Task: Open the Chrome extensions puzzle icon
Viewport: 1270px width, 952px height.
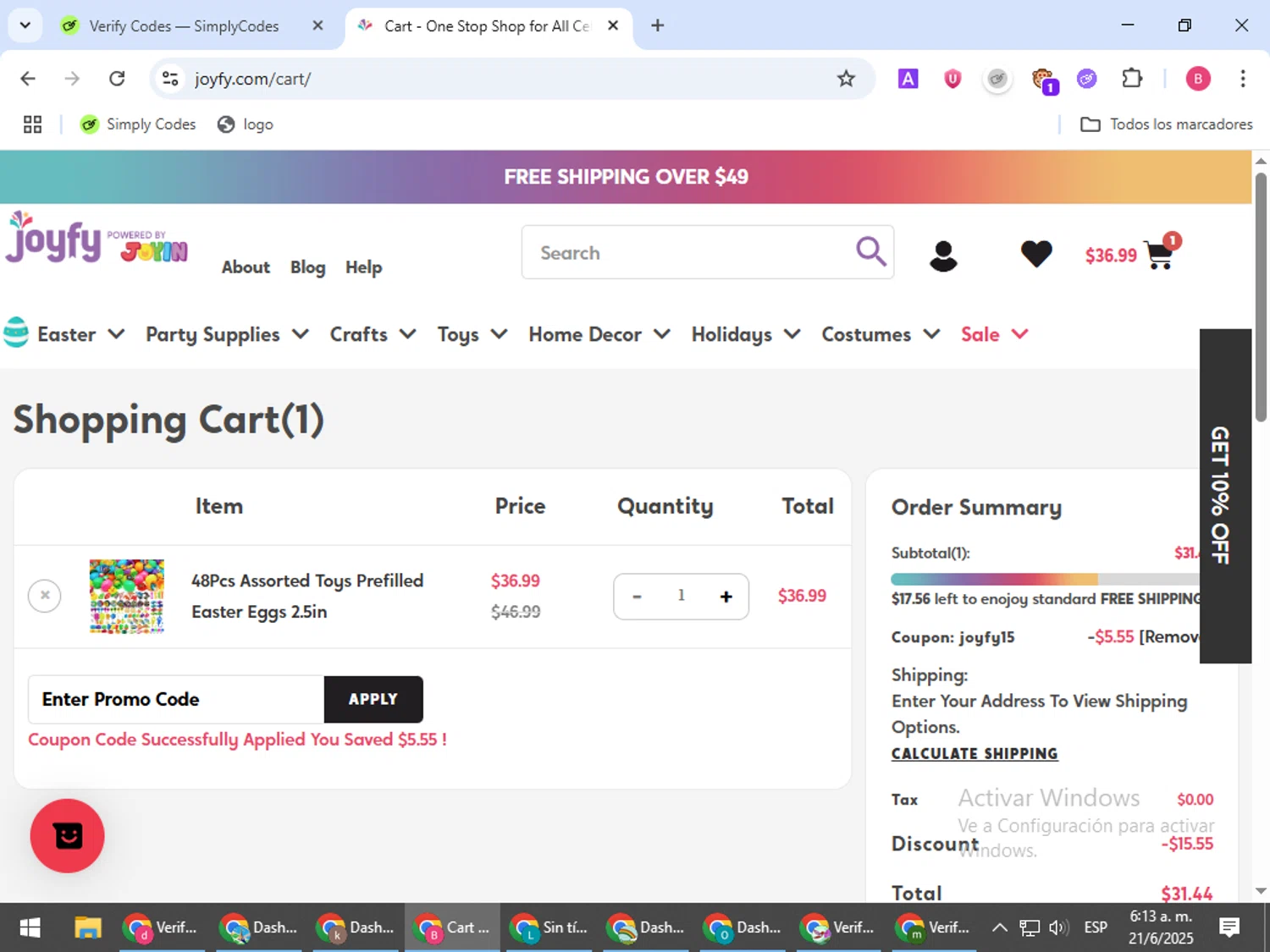Action: click(1132, 79)
